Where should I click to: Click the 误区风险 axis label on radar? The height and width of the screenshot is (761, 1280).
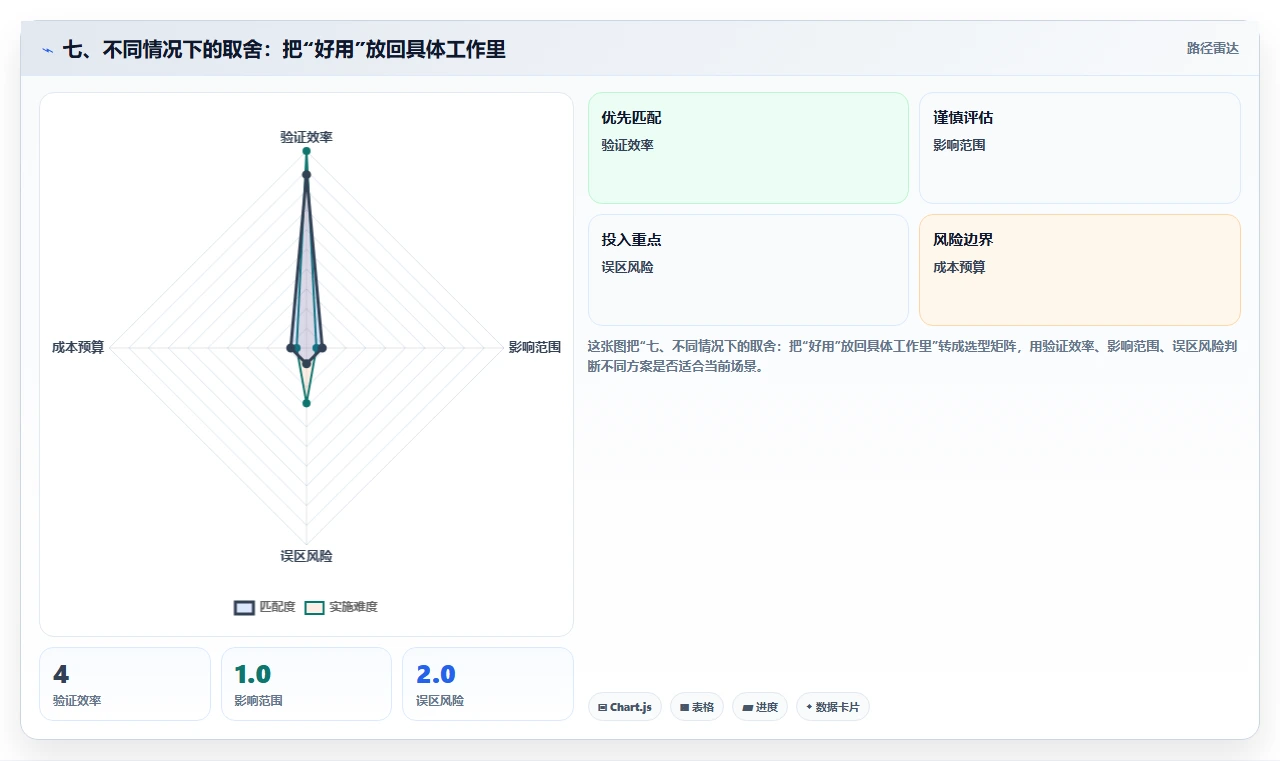pyautogui.click(x=306, y=556)
